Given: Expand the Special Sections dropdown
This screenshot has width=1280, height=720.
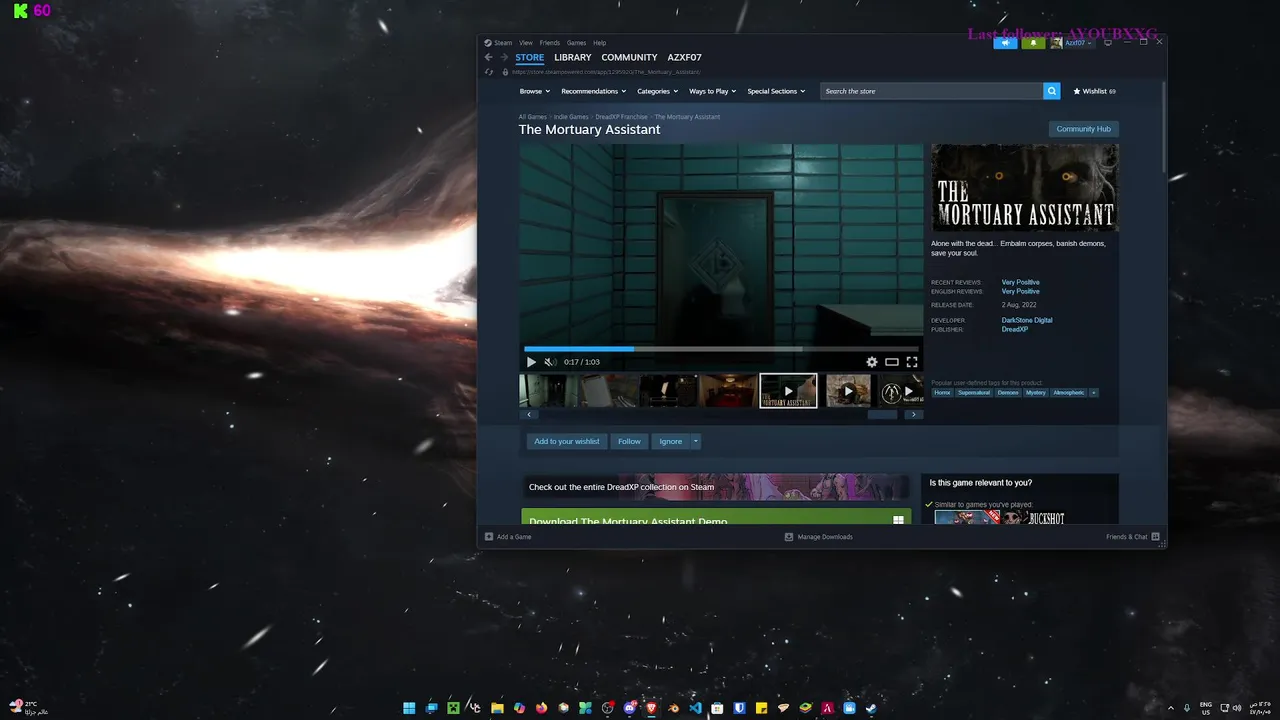Looking at the screenshot, I should 776,91.
